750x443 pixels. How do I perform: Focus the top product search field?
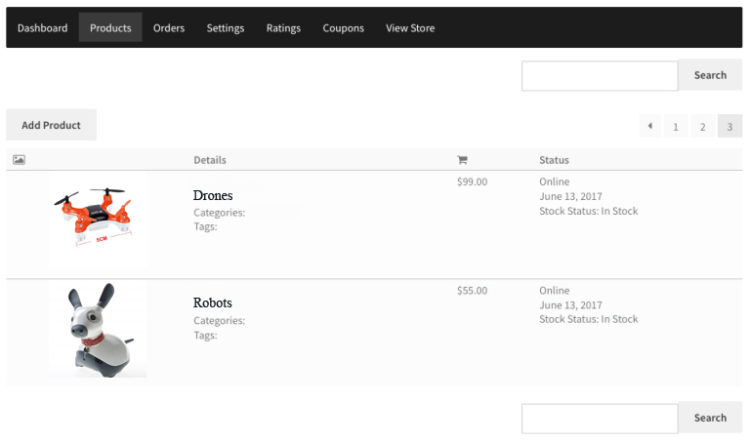pyautogui.click(x=600, y=76)
